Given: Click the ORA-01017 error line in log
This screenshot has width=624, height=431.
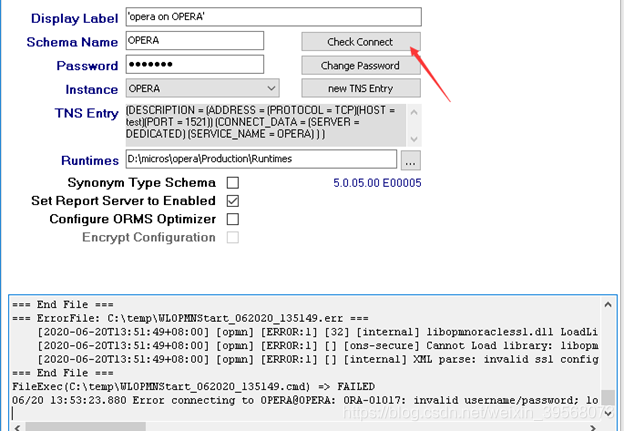Looking at the screenshot, I should [x=305, y=400].
